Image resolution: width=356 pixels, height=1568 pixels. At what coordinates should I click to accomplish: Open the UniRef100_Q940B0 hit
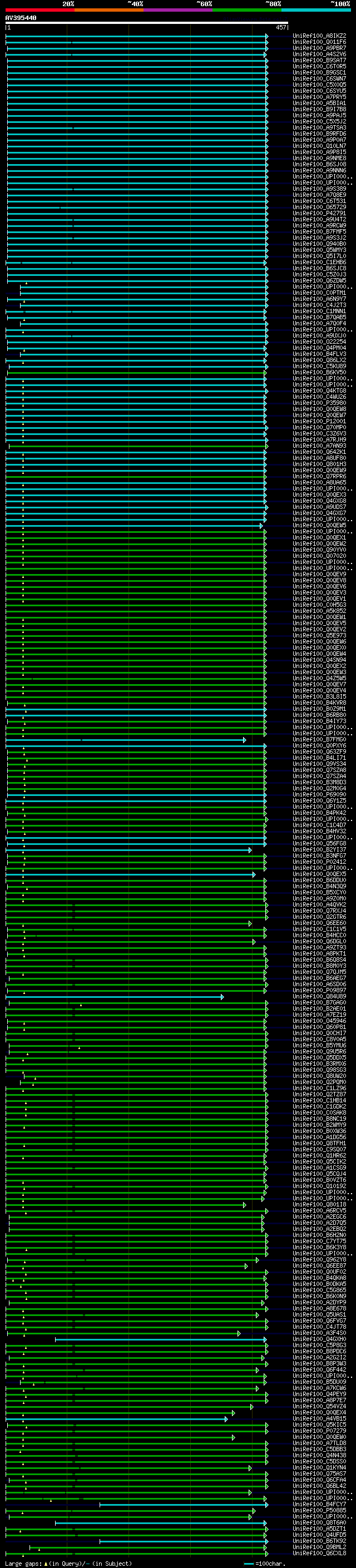(x=319, y=244)
